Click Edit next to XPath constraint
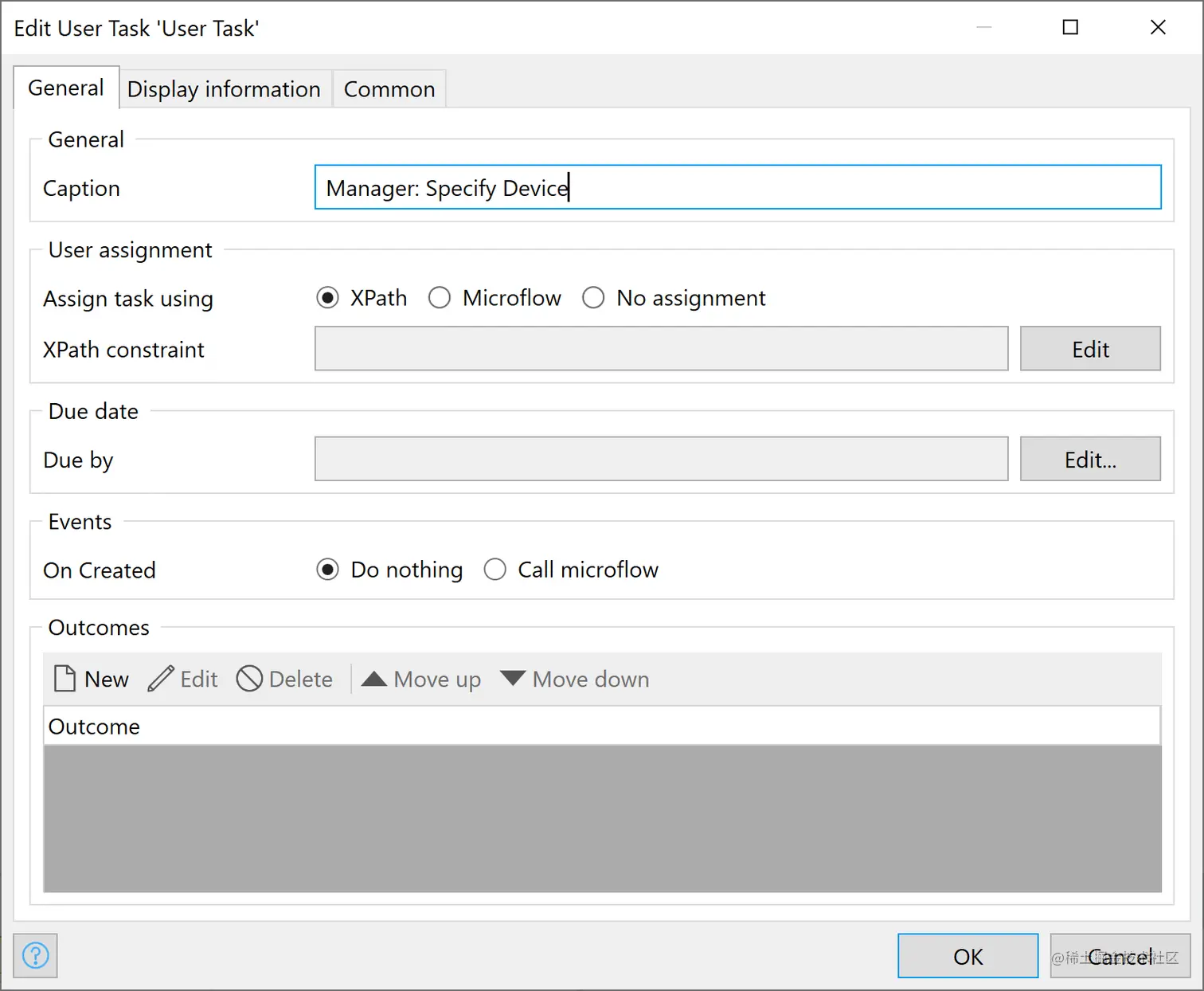Image resolution: width=1204 pixels, height=991 pixels. (1090, 349)
